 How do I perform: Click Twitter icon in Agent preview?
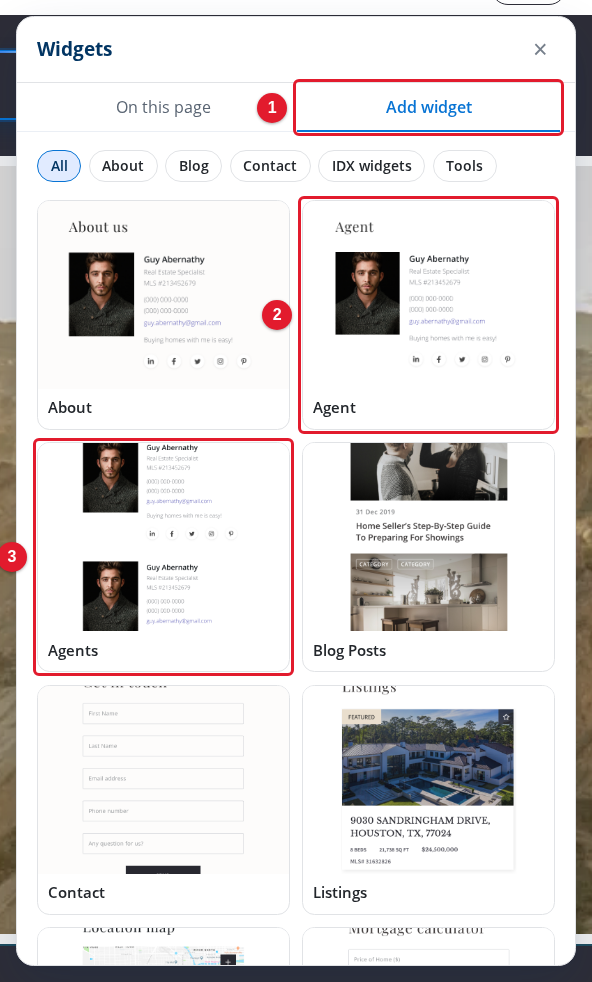tap(462, 359)
